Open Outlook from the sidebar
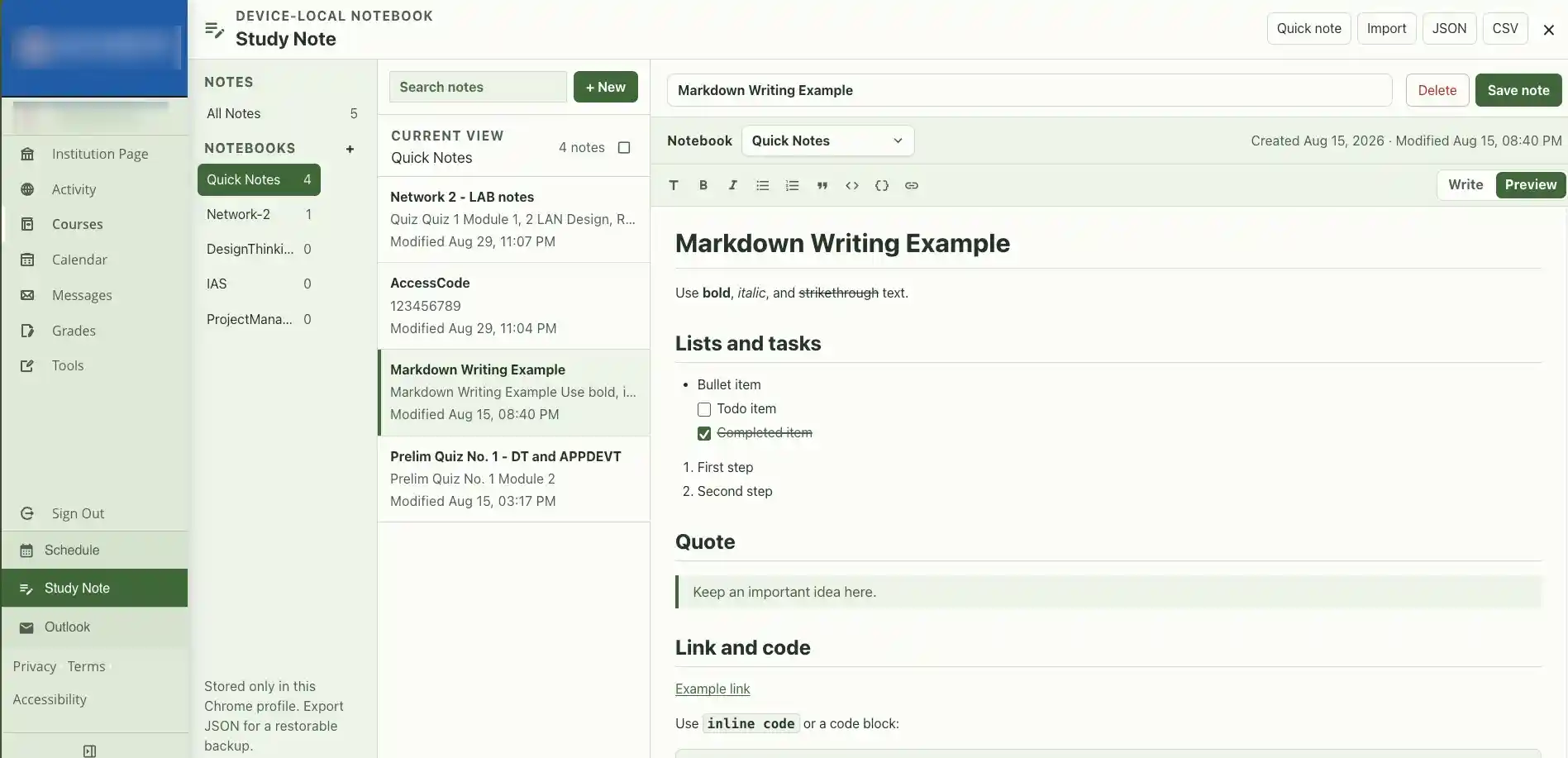Screen dimensions: 1568x758 coord(94,627)
